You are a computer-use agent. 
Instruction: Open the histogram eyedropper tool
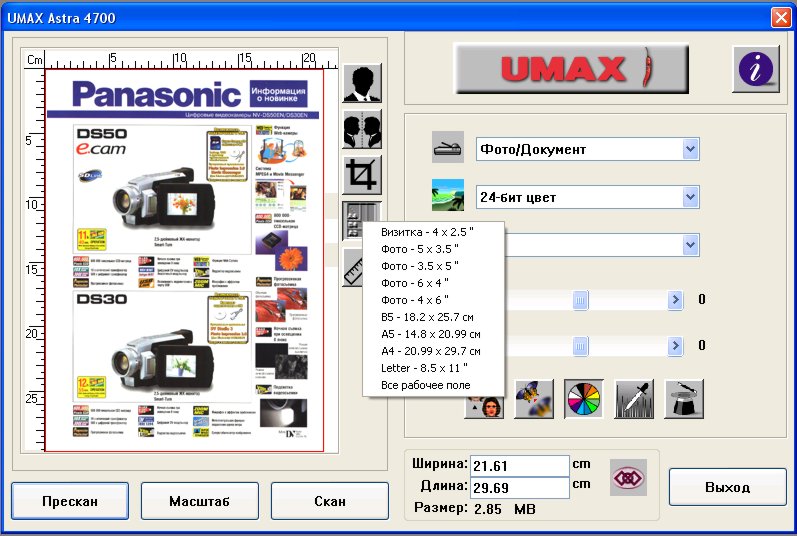coord(634,399)
